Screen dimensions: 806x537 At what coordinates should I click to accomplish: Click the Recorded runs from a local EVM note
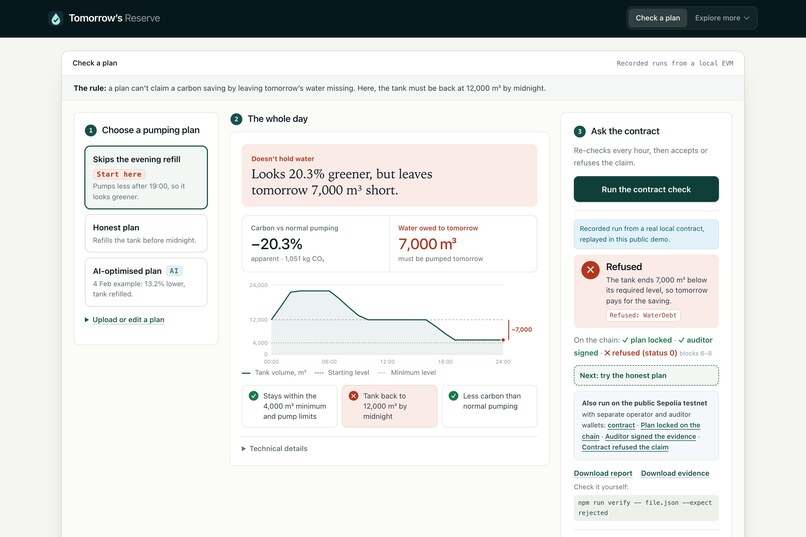pos(674,63)
